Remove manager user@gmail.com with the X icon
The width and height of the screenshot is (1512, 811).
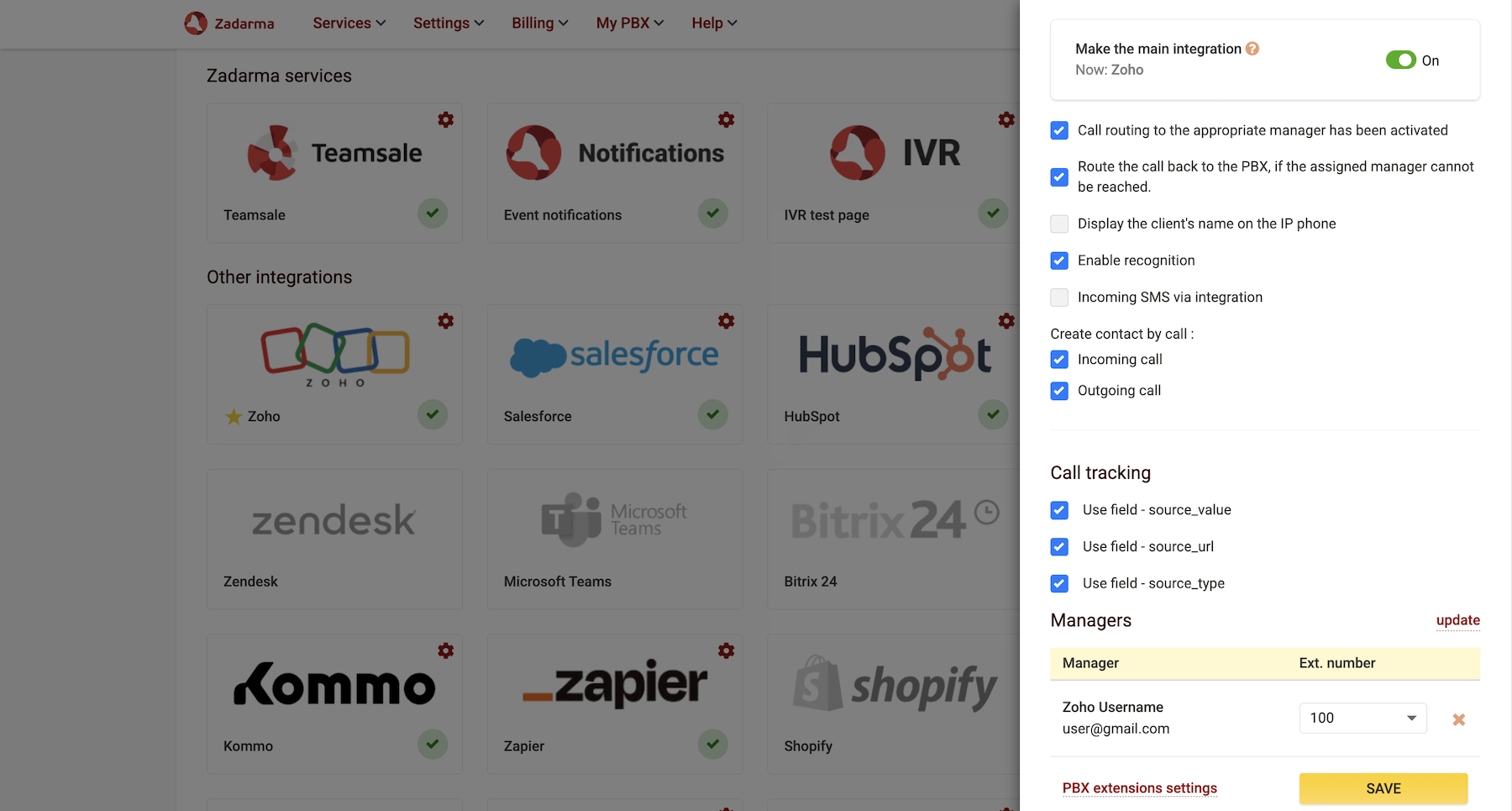click(x=1459, y=719)
